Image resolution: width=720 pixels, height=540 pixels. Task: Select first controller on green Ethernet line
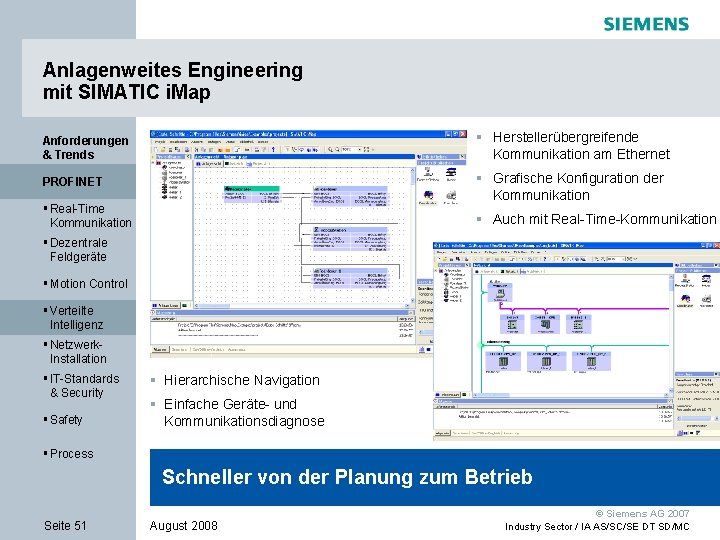[504, 361]
